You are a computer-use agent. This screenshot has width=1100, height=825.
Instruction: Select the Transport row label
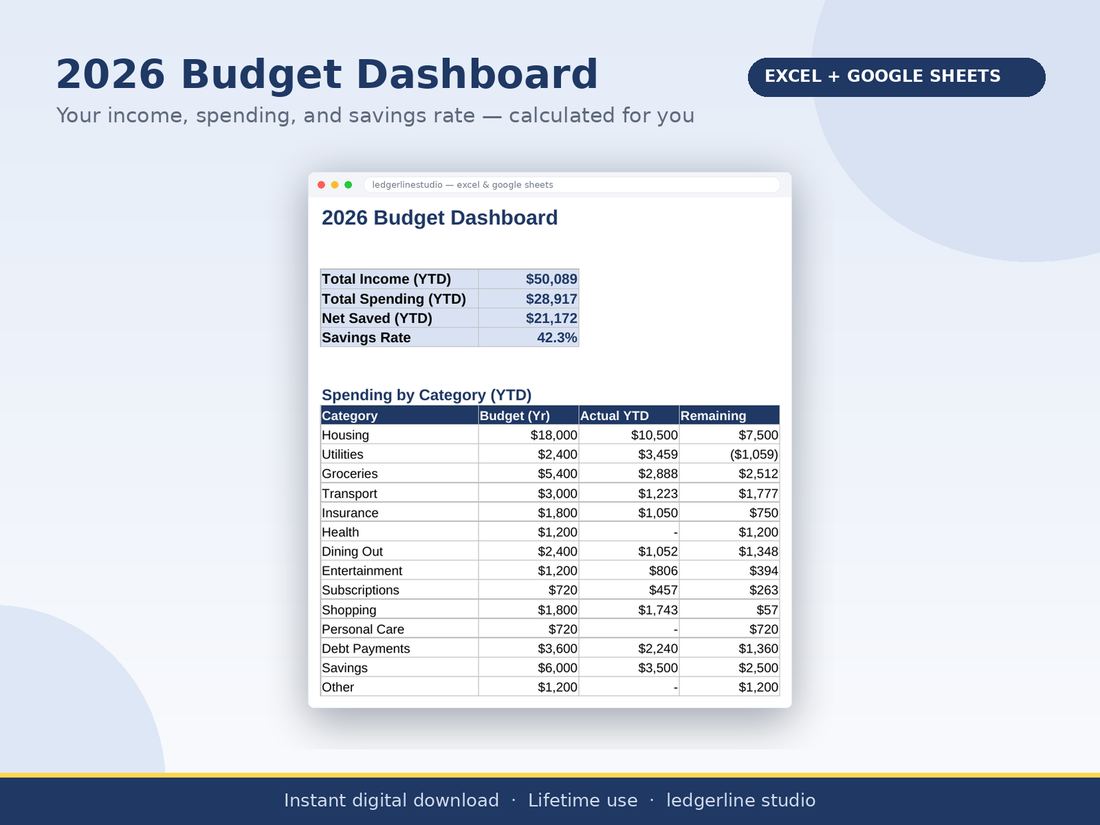click(399, 493)
